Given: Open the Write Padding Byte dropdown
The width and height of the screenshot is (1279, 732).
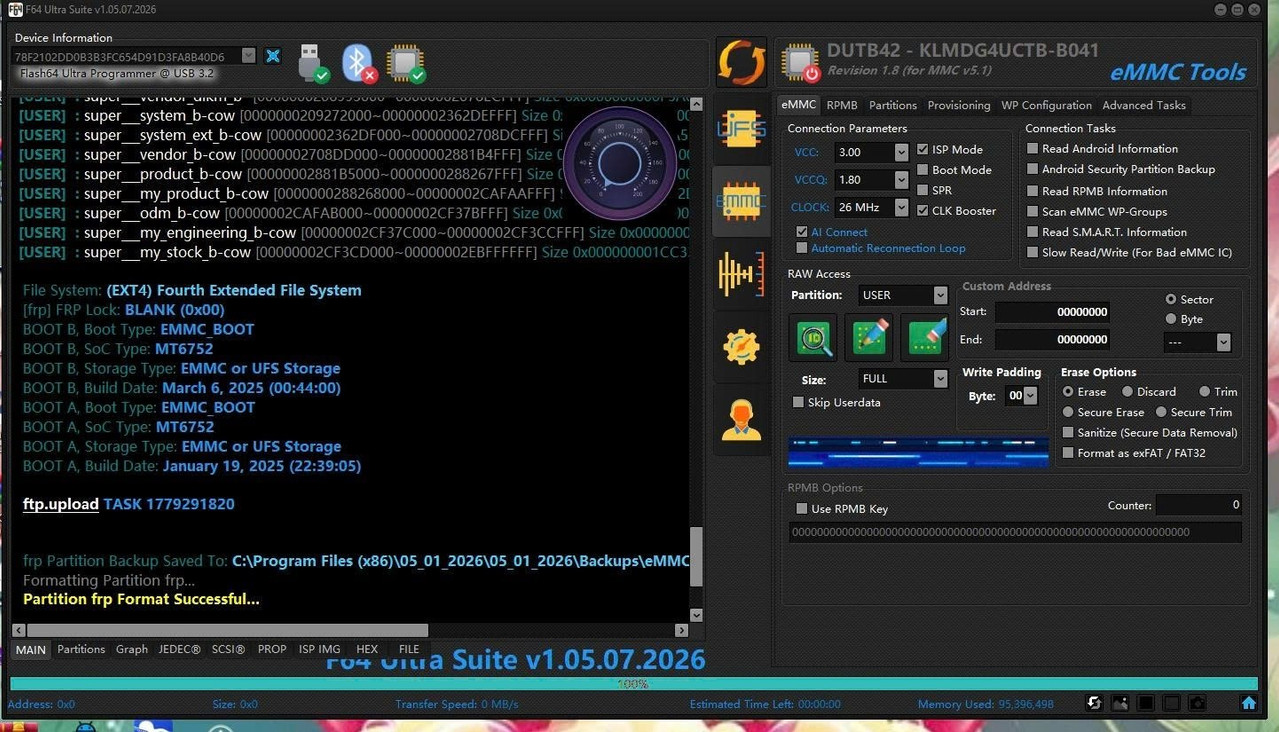Looking at the screenshot, I should 1030,396.
